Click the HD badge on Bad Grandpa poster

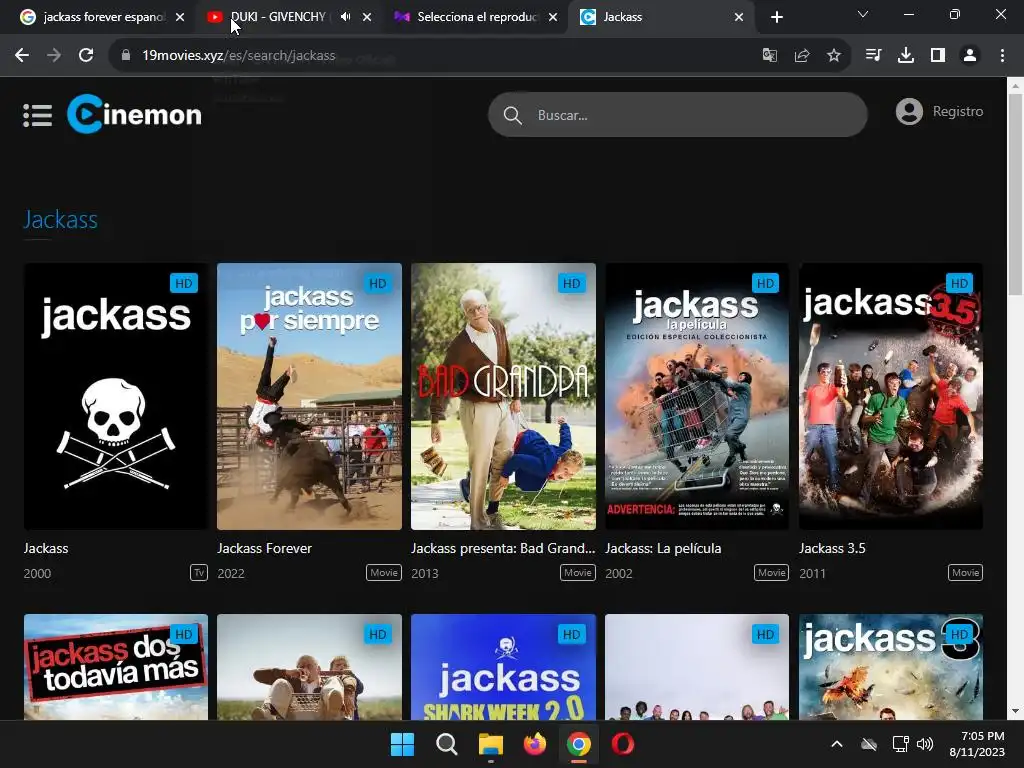click(x=571, y=283)
